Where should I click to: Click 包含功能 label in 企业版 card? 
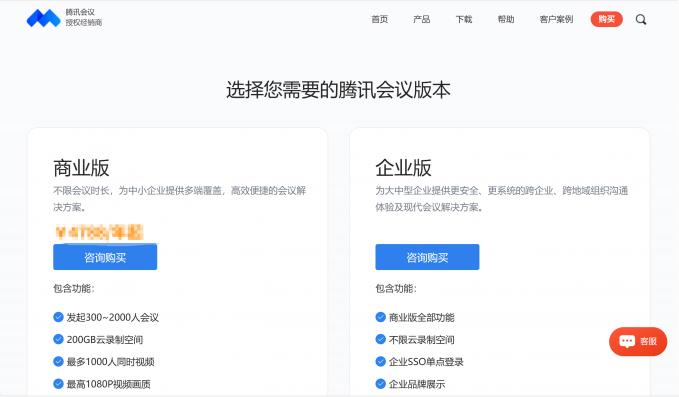tap(396, 288)
